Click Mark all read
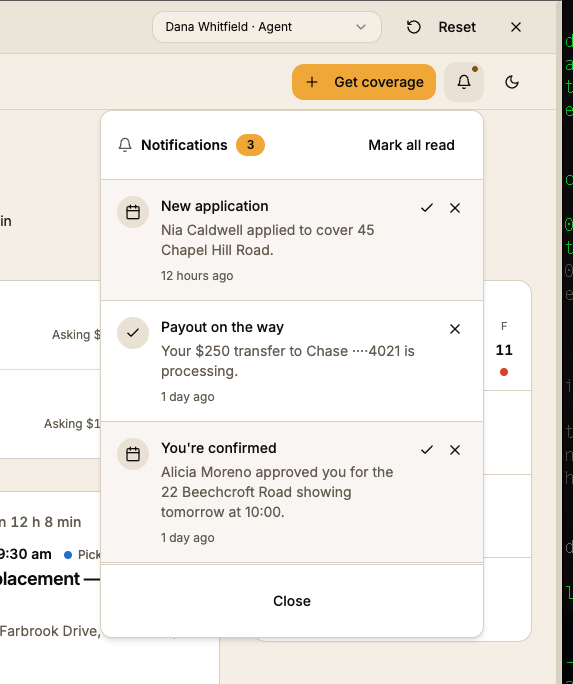This screenshot has width=573, height=684. click(411, 145)
